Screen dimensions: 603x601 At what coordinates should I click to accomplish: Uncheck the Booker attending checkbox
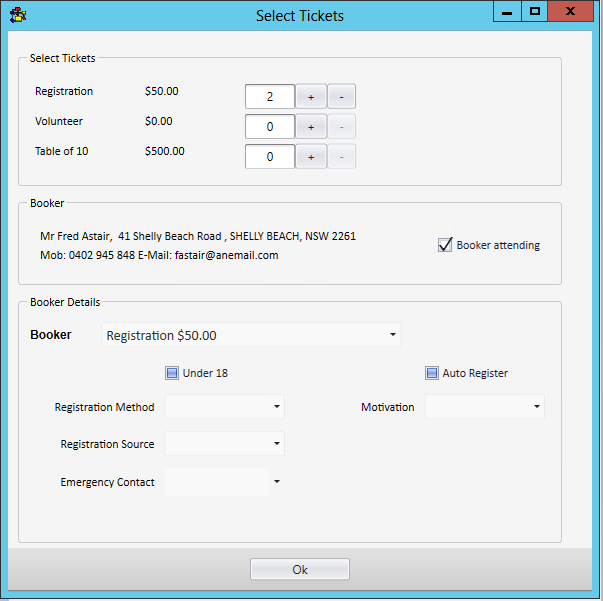tap(446, 245)
